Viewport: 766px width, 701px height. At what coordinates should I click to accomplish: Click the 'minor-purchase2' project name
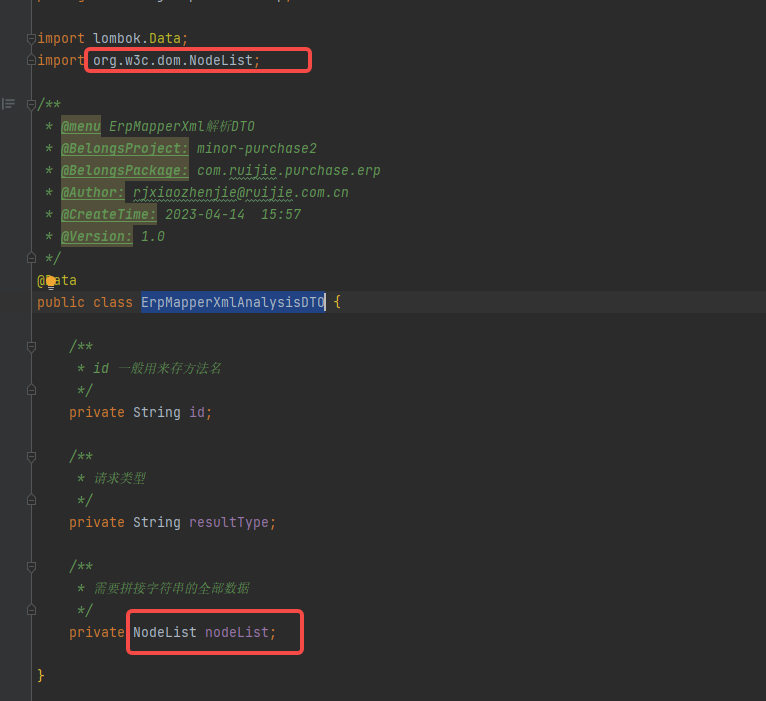[257, 148]
